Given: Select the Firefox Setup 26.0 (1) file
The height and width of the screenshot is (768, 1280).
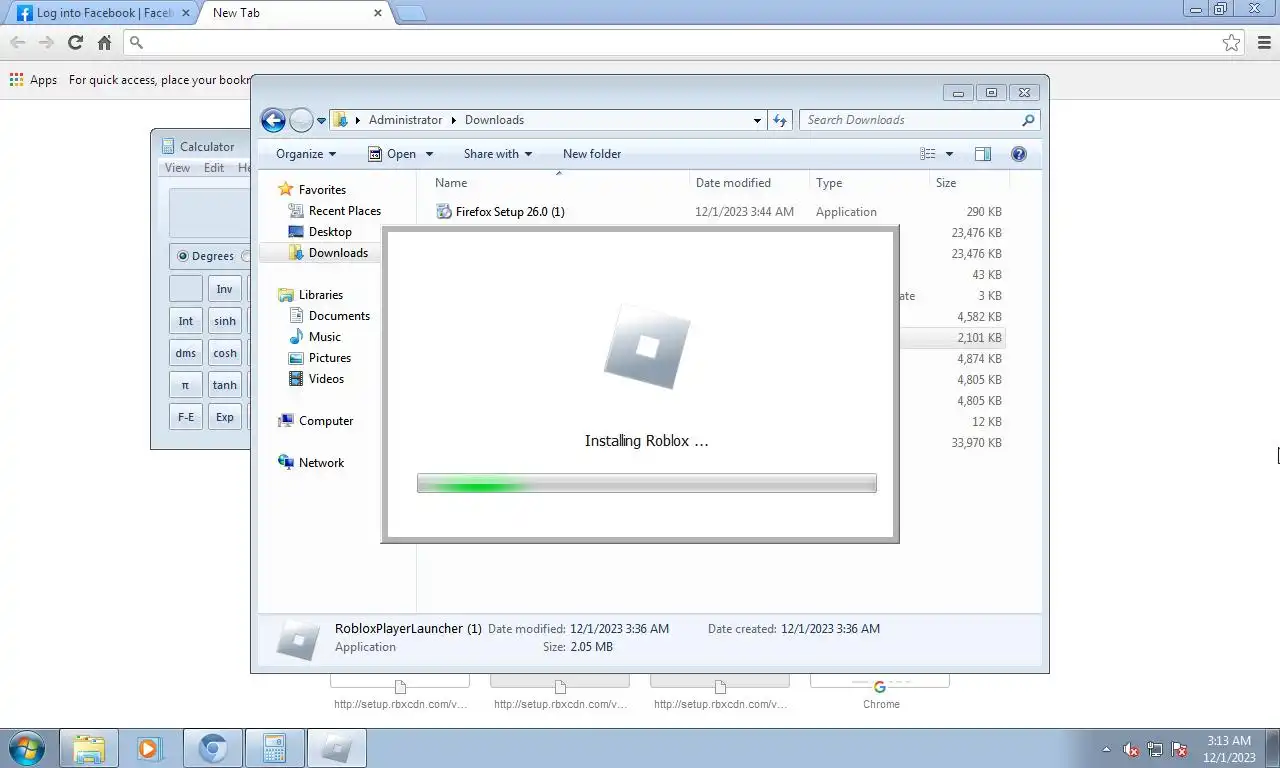Looking at the screenshot, I should (510, 212).
